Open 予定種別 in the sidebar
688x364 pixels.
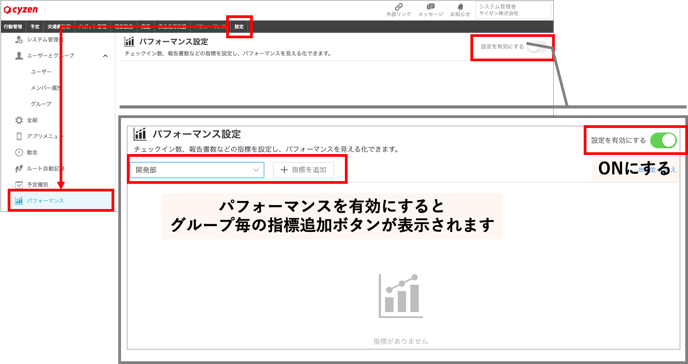(38, 185)
